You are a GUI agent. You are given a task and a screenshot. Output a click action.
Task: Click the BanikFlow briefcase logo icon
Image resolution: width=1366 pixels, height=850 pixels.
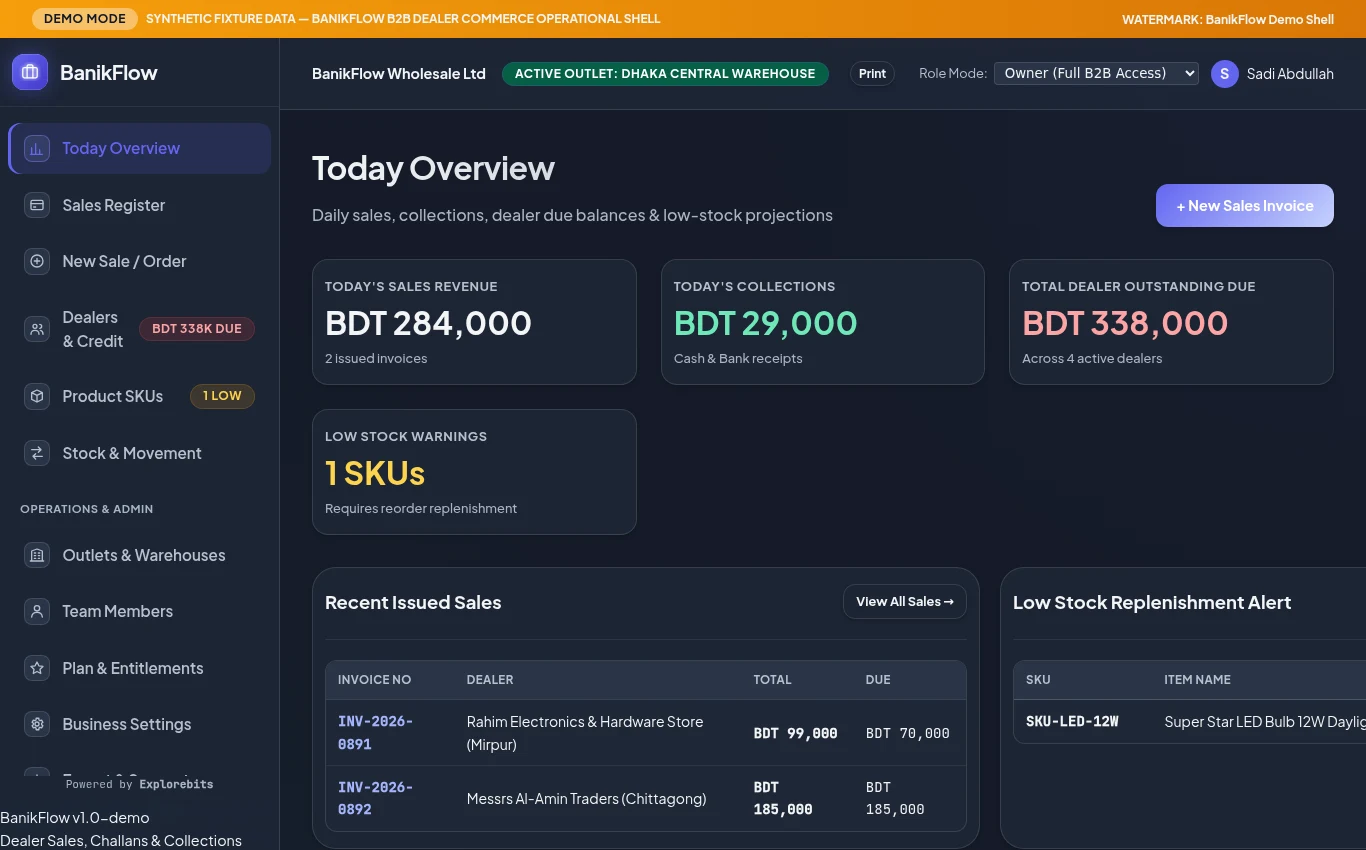pos(30,72)
